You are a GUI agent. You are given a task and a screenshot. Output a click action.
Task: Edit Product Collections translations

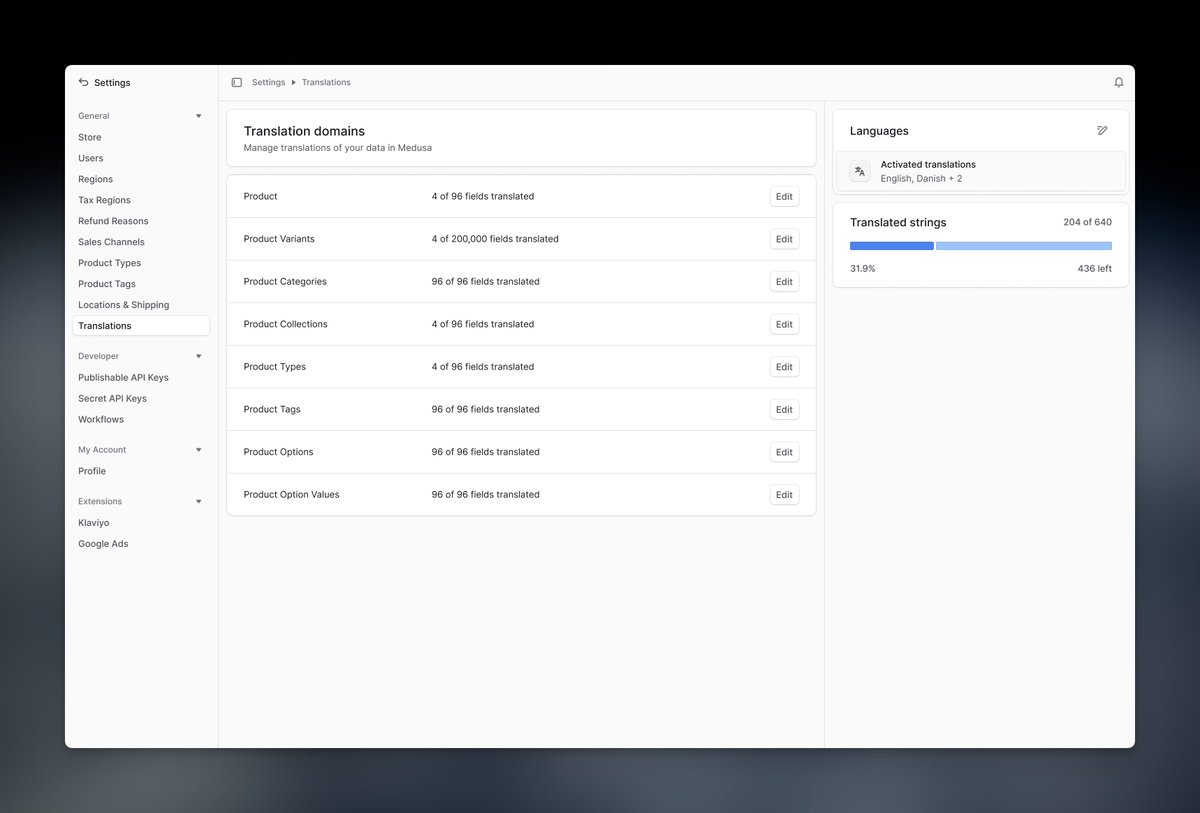[784, 324]
